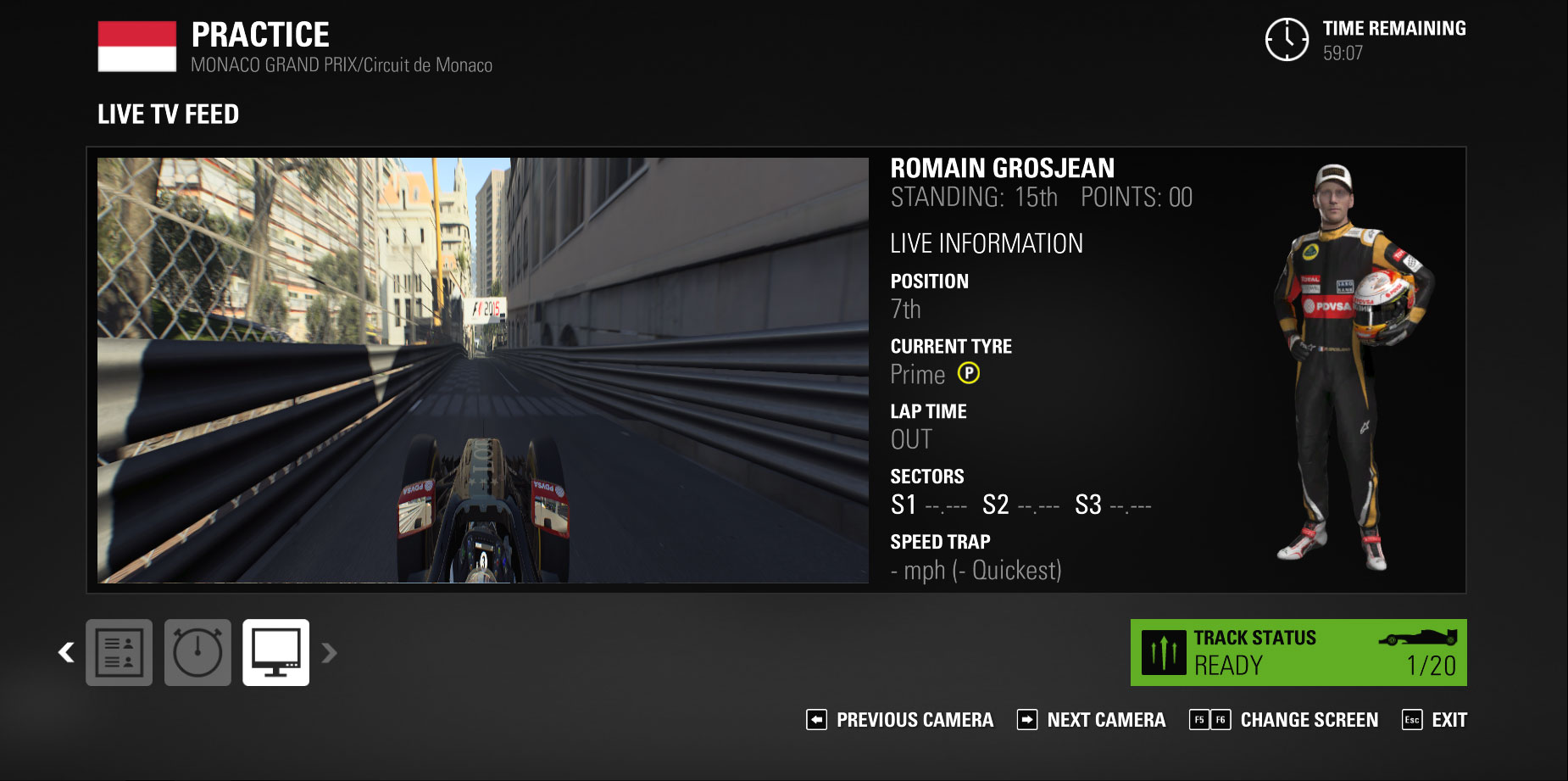Click the Esc key icon
Image resolution: width=1568 pixels, height=781 pixels.
[x=1412, y=720]
